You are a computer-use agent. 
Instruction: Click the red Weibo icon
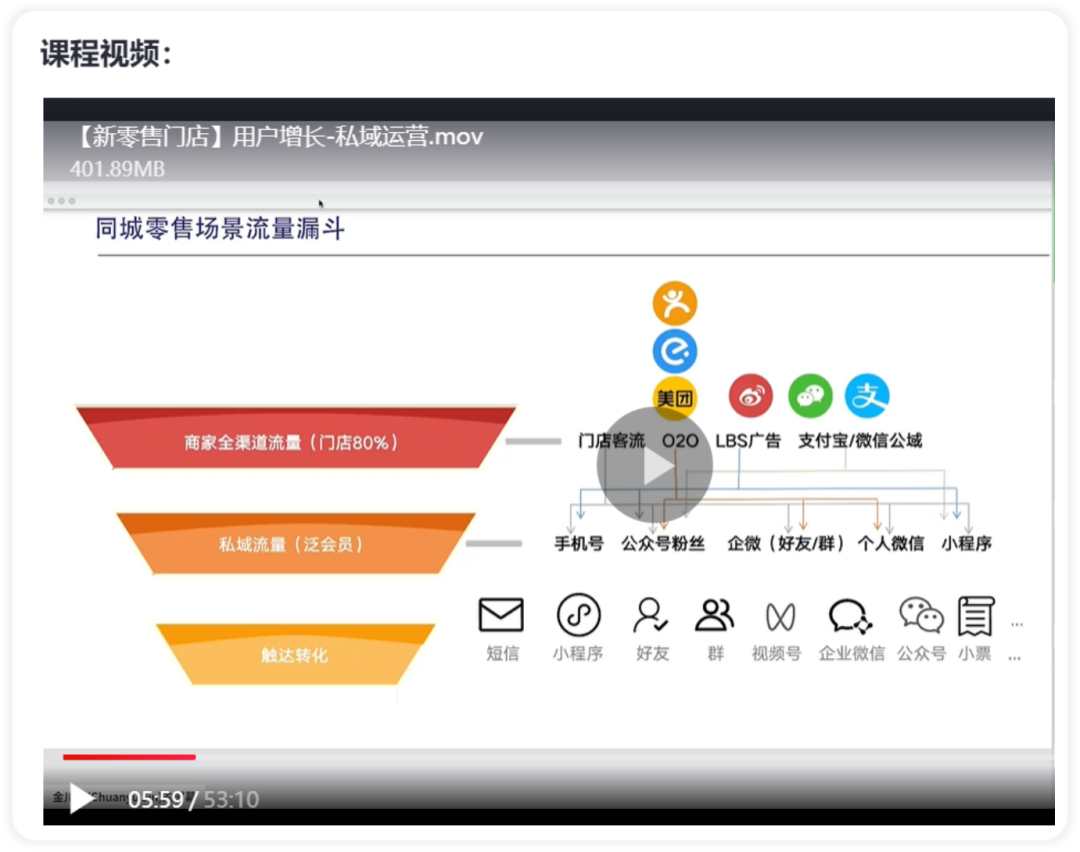pos(751,396)
